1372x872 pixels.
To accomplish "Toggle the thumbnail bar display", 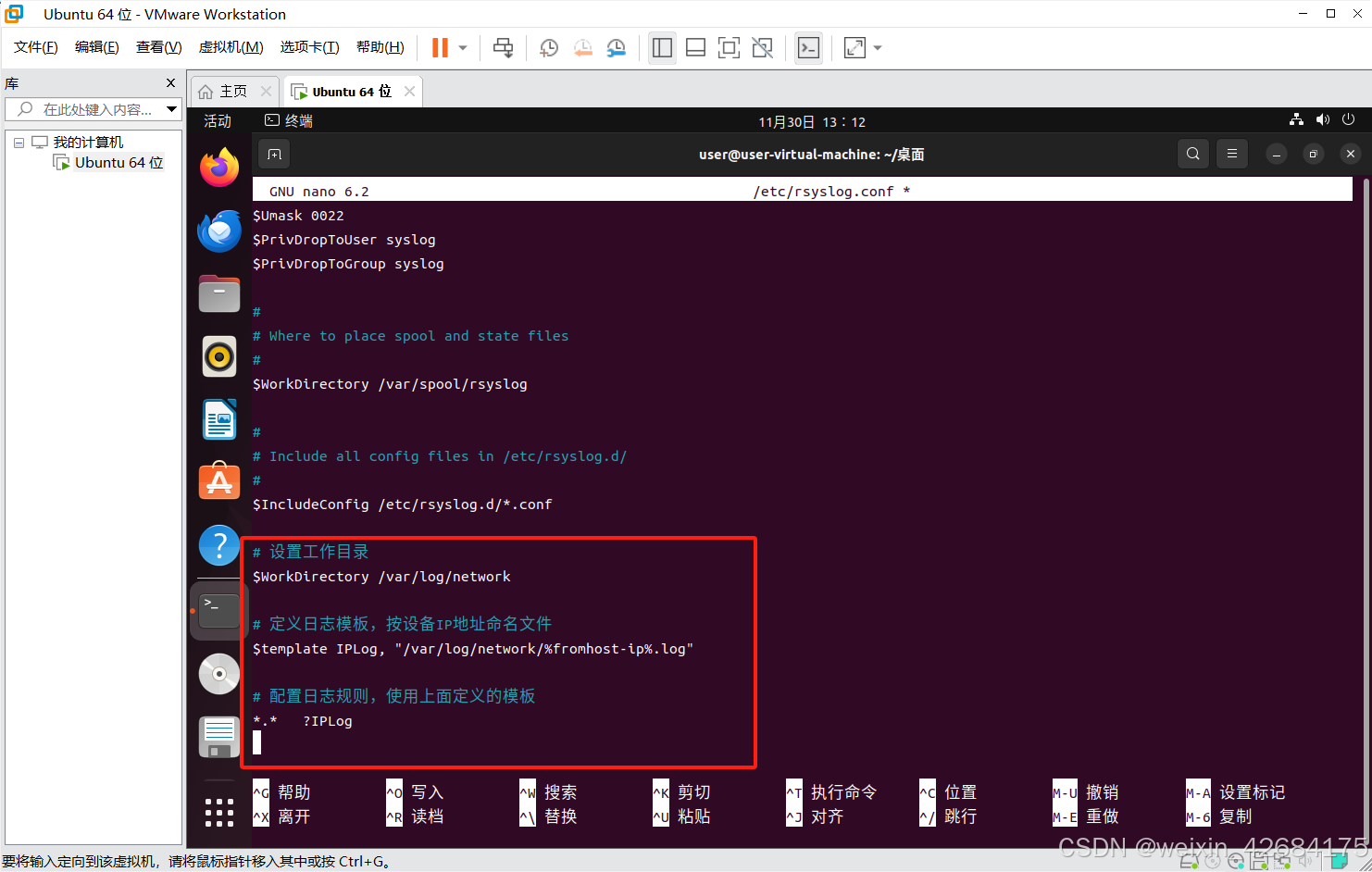I will click(x=695, y=47).
